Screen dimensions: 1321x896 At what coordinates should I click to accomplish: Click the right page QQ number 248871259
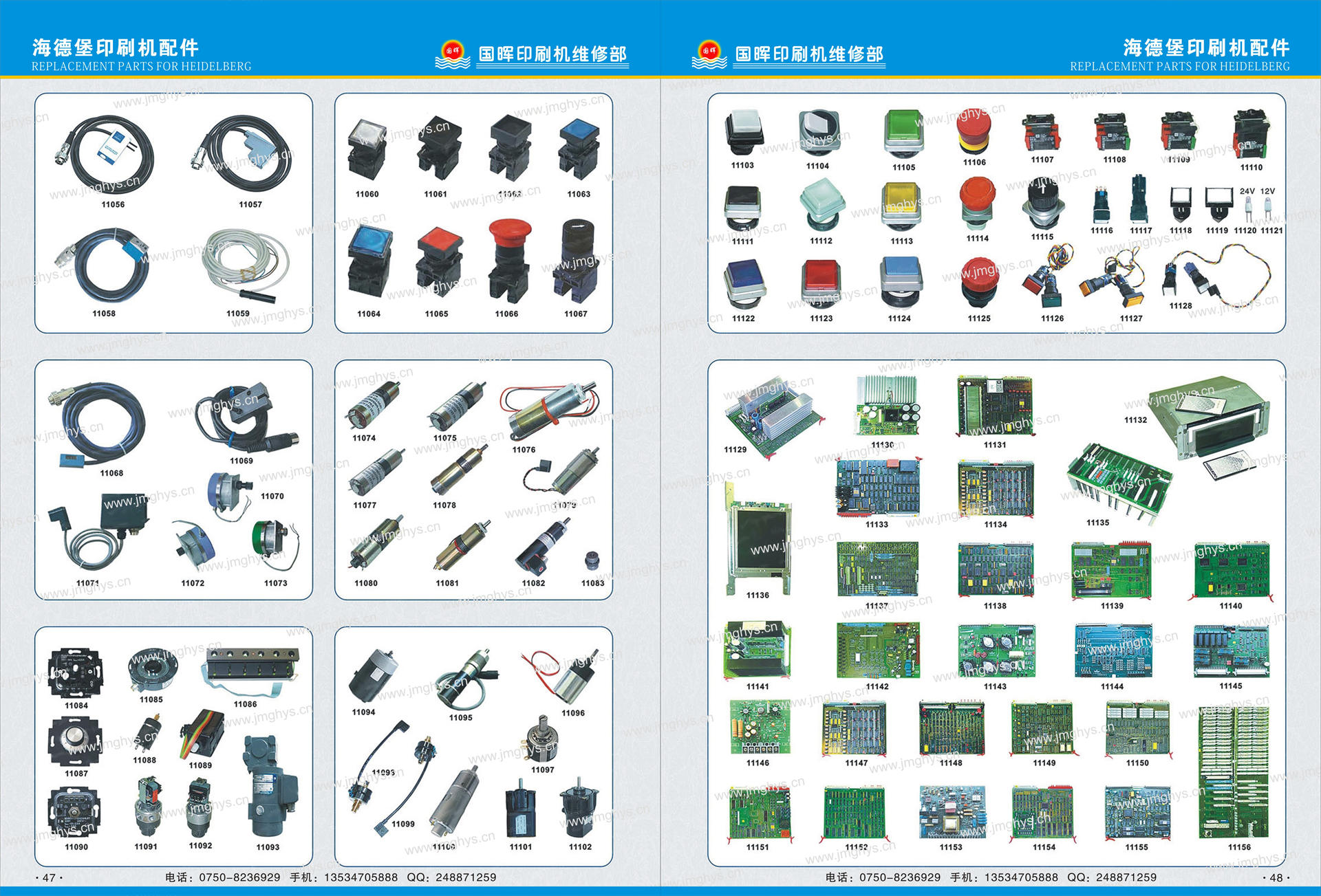coord(1126,877)
